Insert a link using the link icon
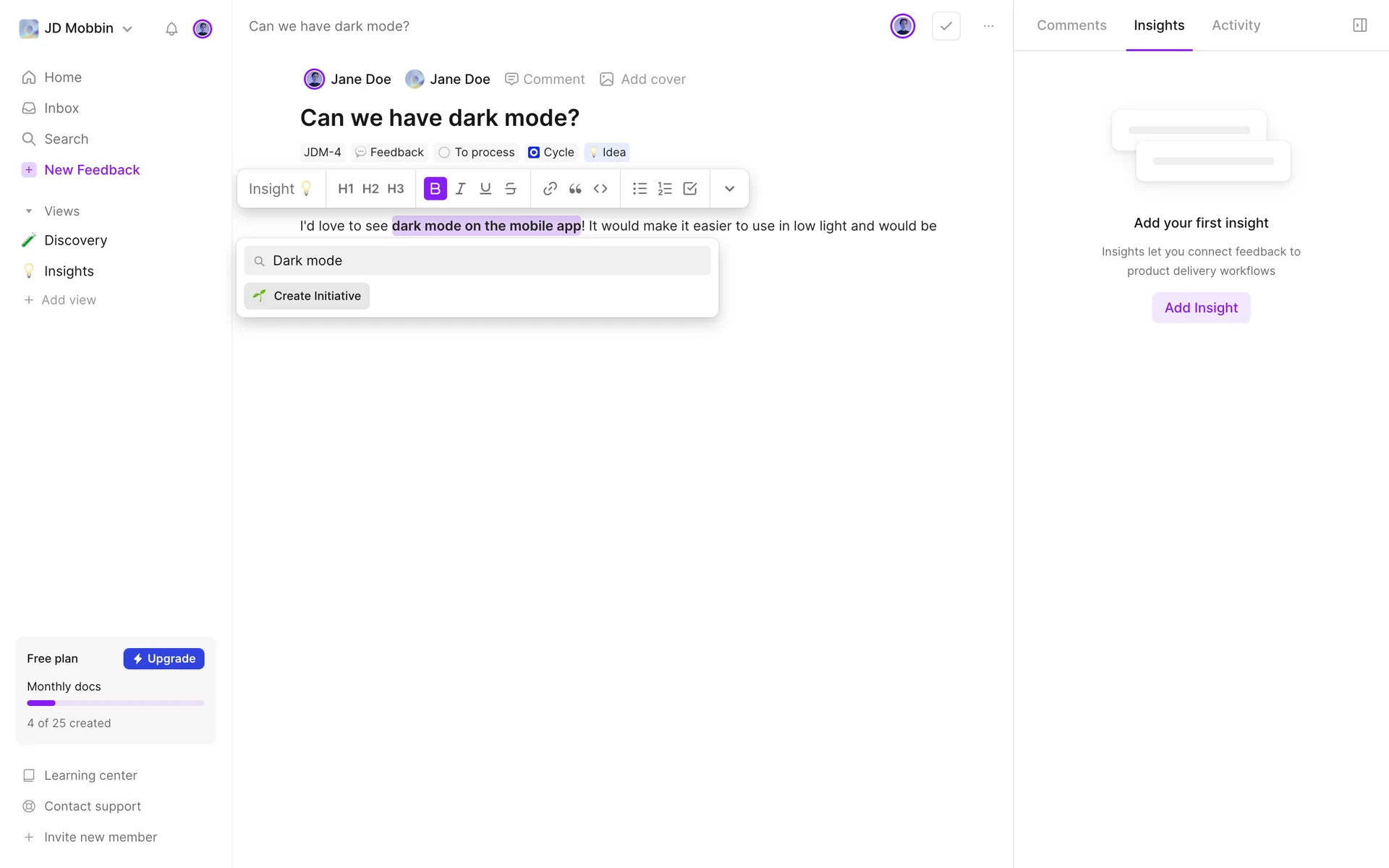The width and height of the screenshot is (1389, 868). point(550,189)
